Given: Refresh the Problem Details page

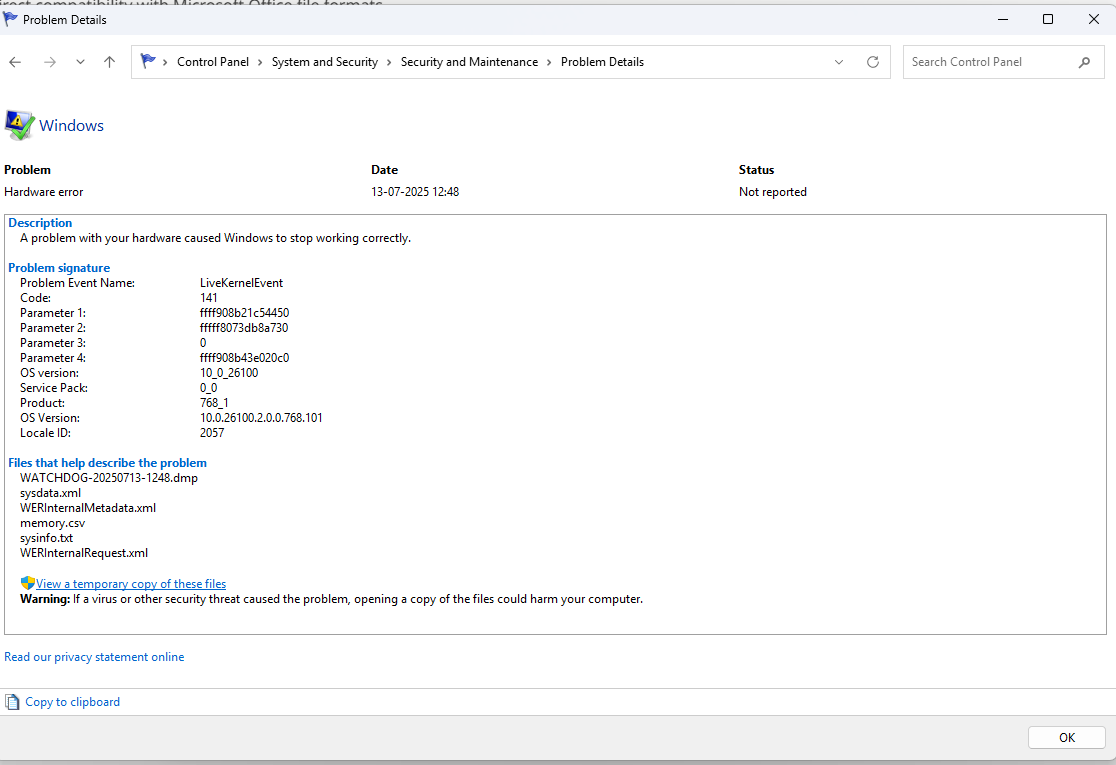Looking at the screenshot, I should click(x=873, y=62).
